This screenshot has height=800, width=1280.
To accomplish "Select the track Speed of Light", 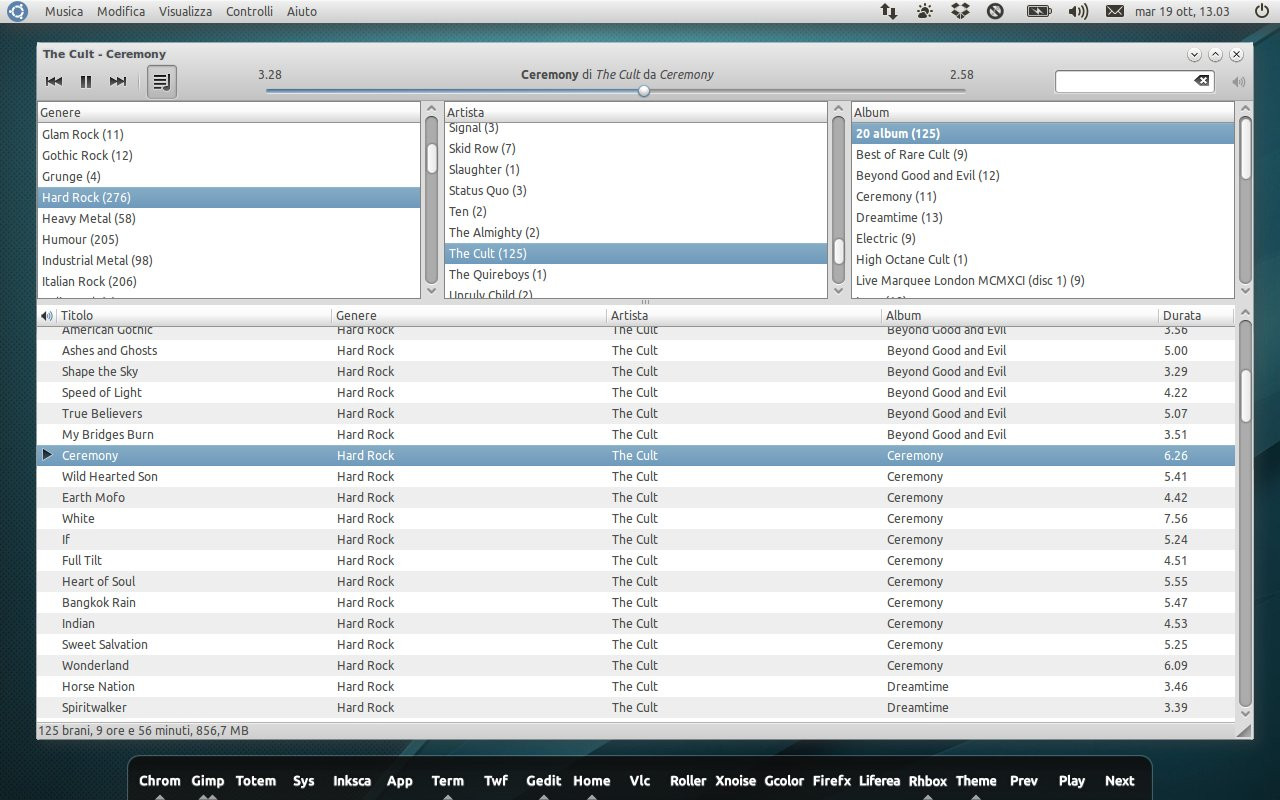I will coord(636,392).
